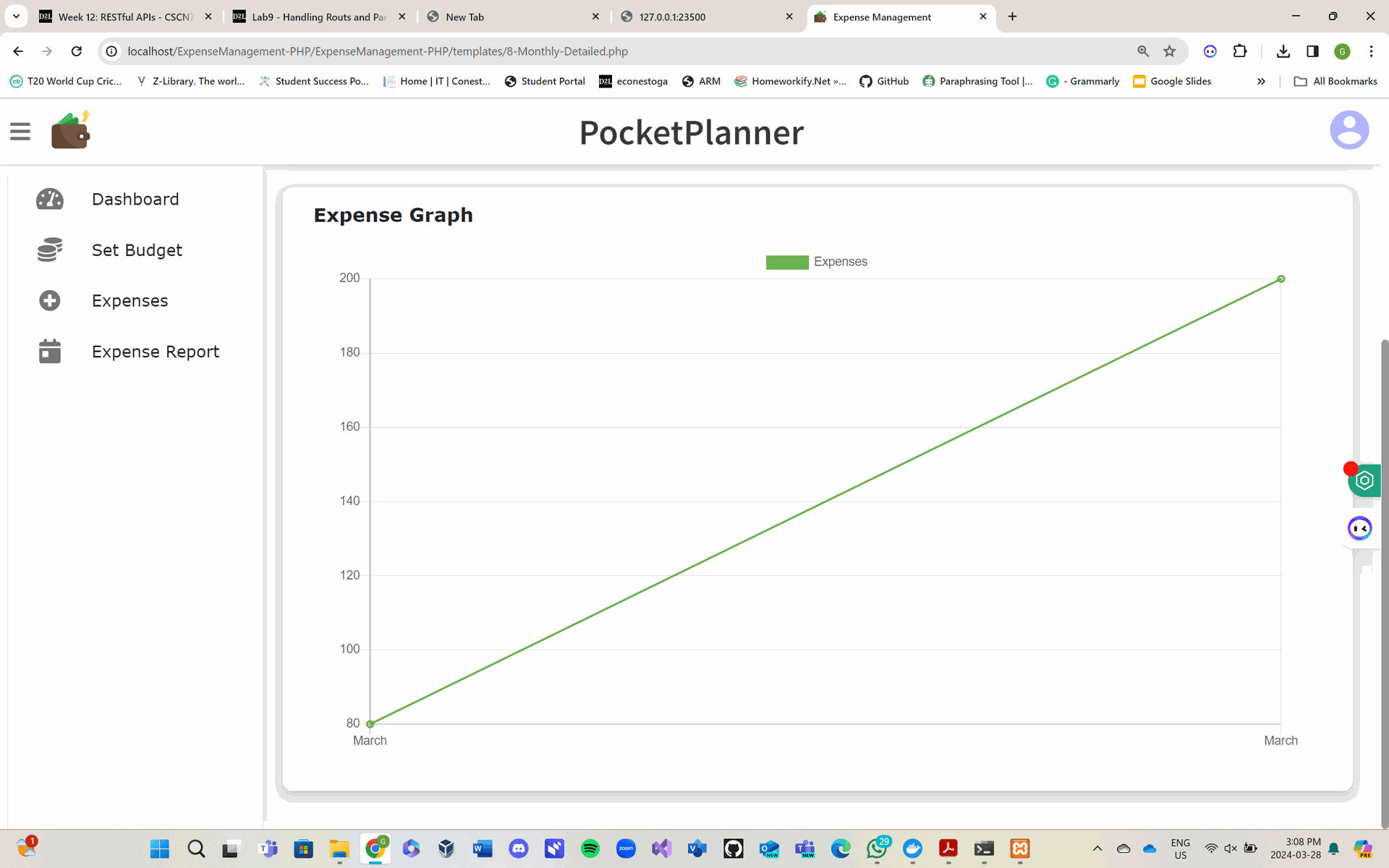Show more bookmarks chevron
Image resolution: width=1389 pixels, height=868 pixels.
pyautogui.click(x=1261, y=81)
